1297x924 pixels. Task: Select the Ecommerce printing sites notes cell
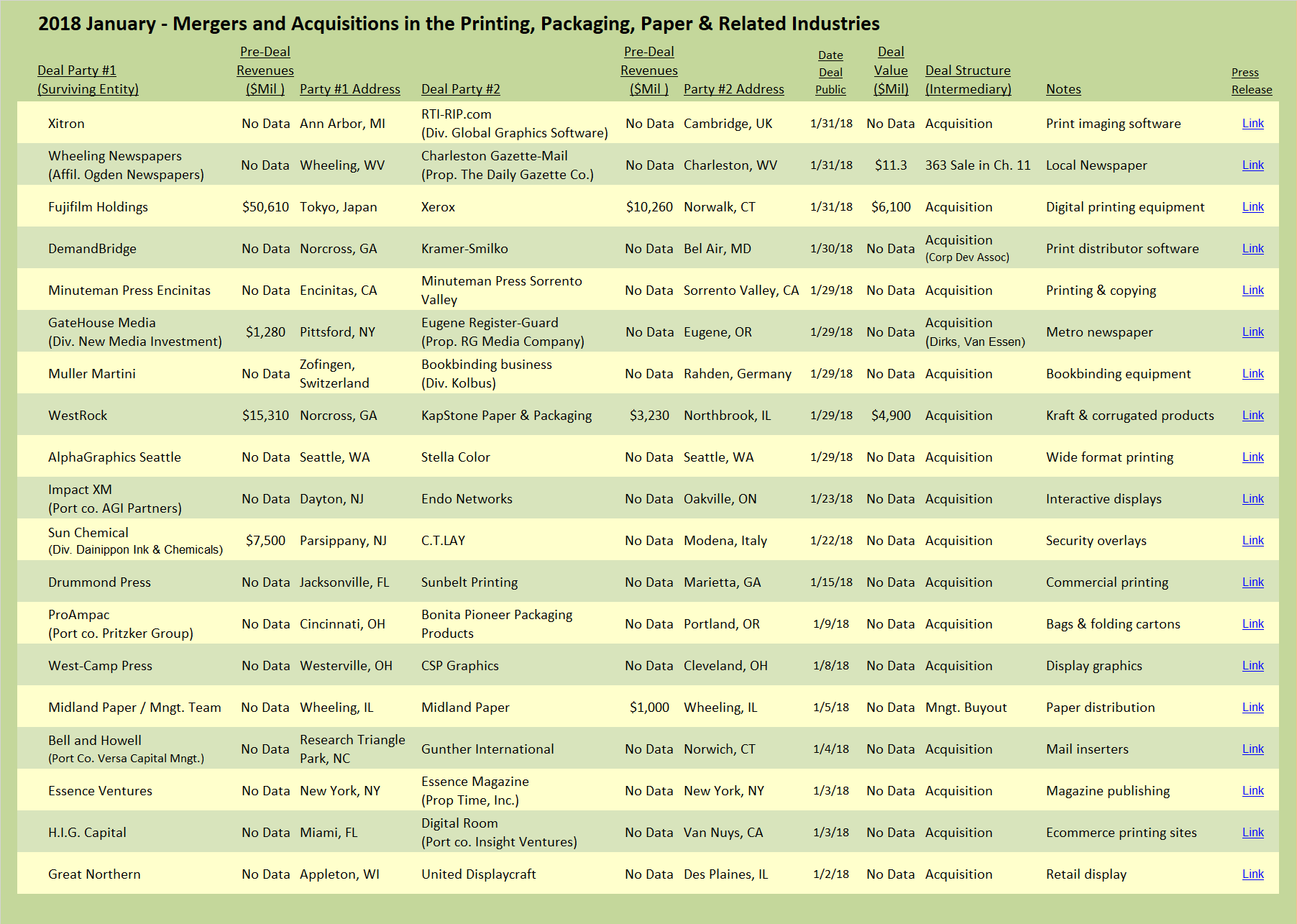(1122, 833)
